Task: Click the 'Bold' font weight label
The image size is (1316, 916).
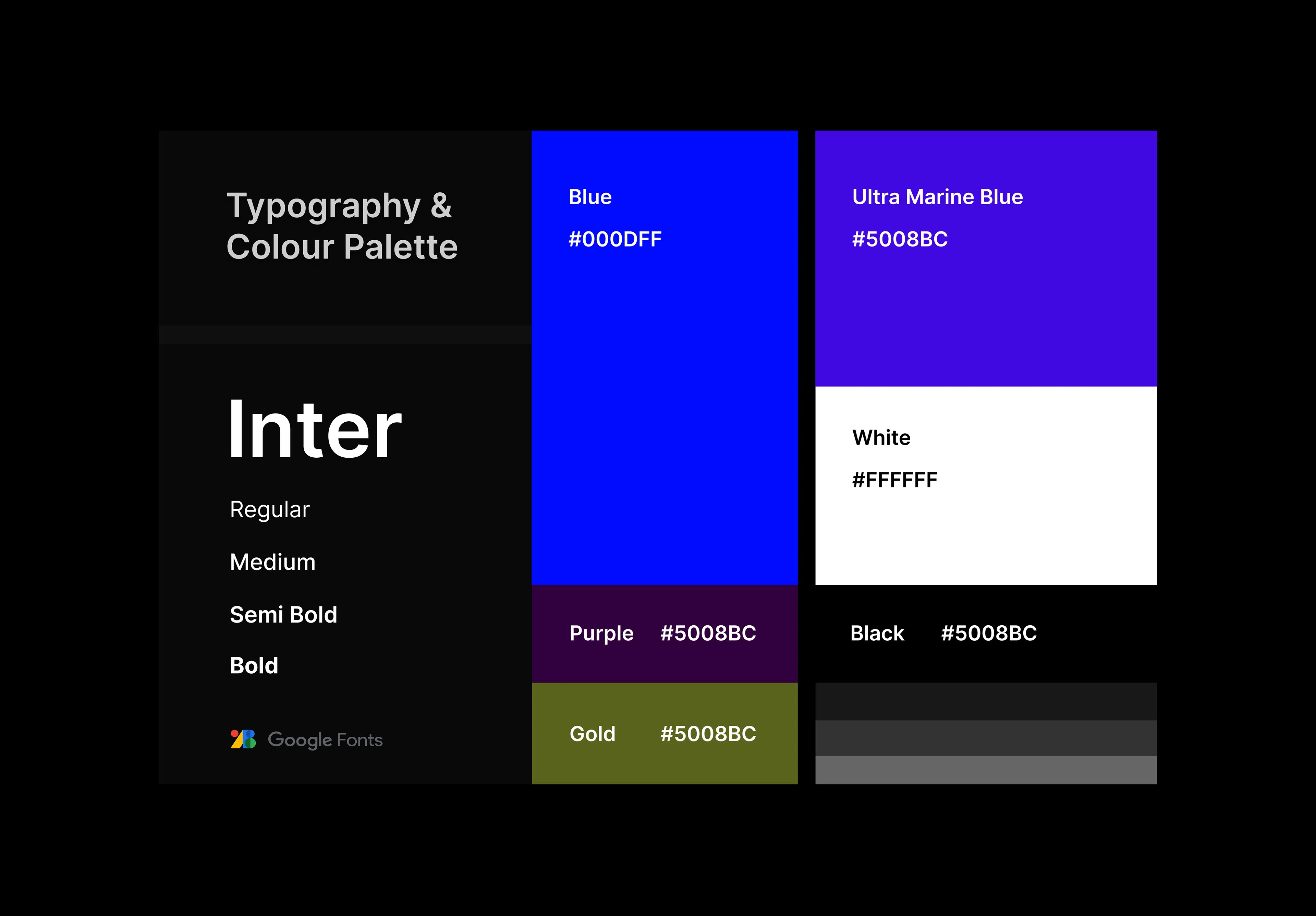Action: pyautogui.click(x=254, y=665)
